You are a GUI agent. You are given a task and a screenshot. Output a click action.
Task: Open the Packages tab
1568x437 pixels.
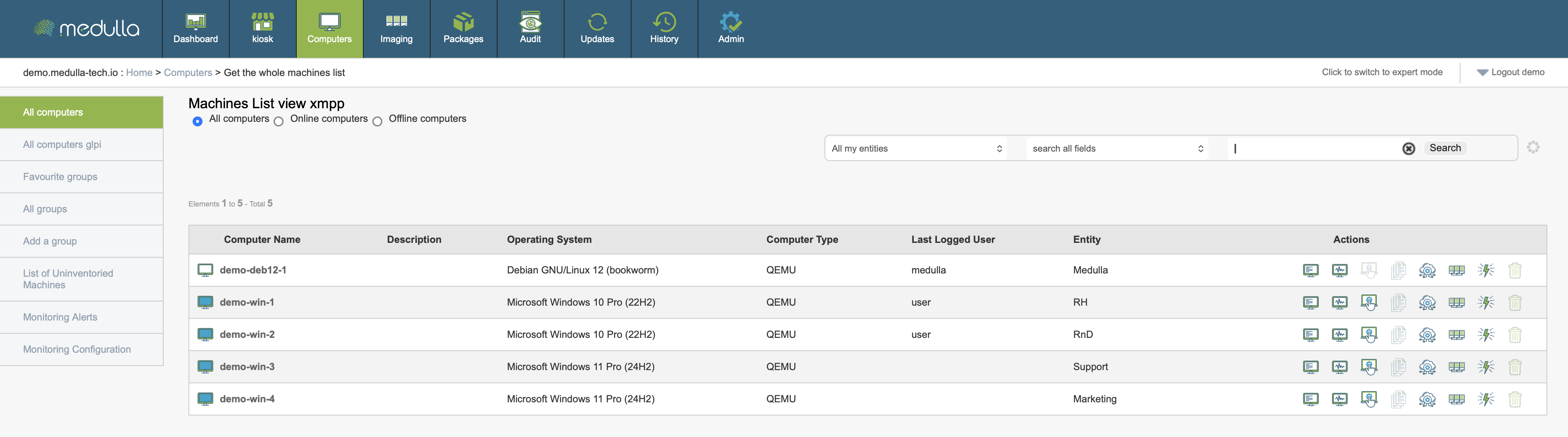(463, 29)
